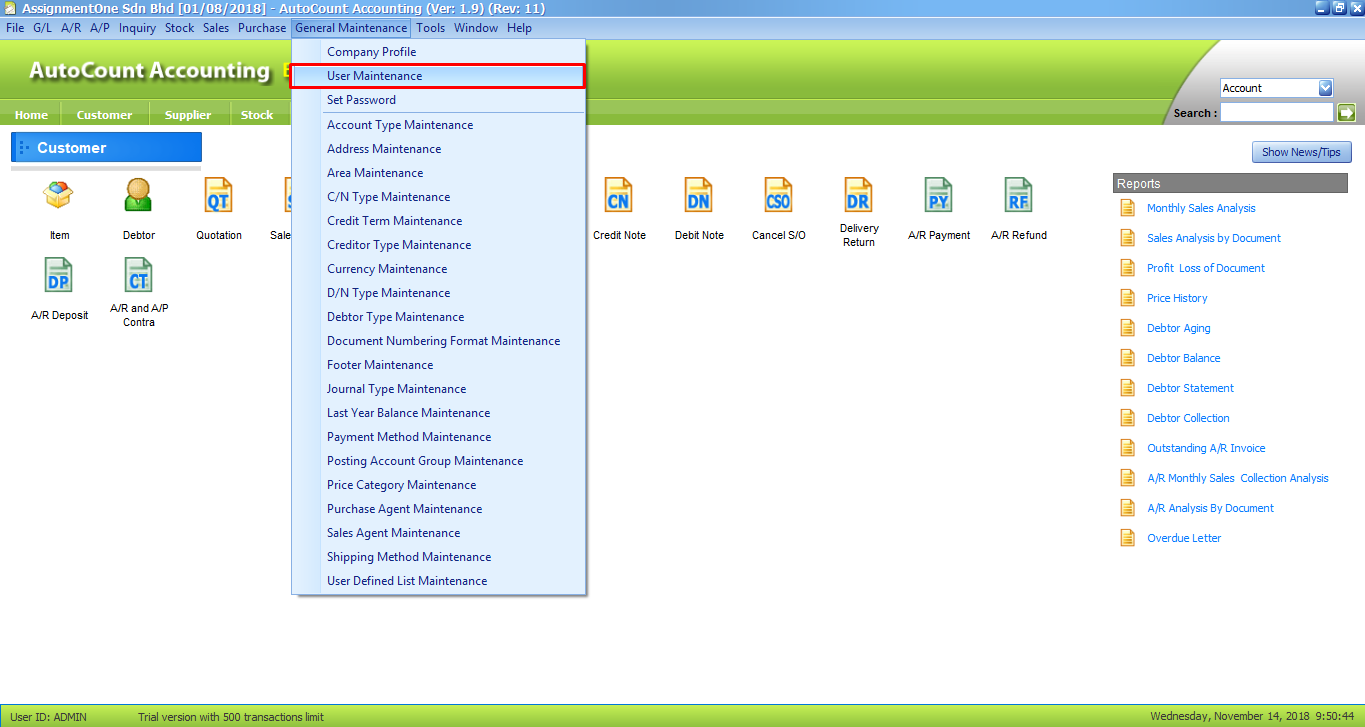Screen dimensions: 1365x727
Task: Open the Cancel S/O icon
Action: click(778, 195)
